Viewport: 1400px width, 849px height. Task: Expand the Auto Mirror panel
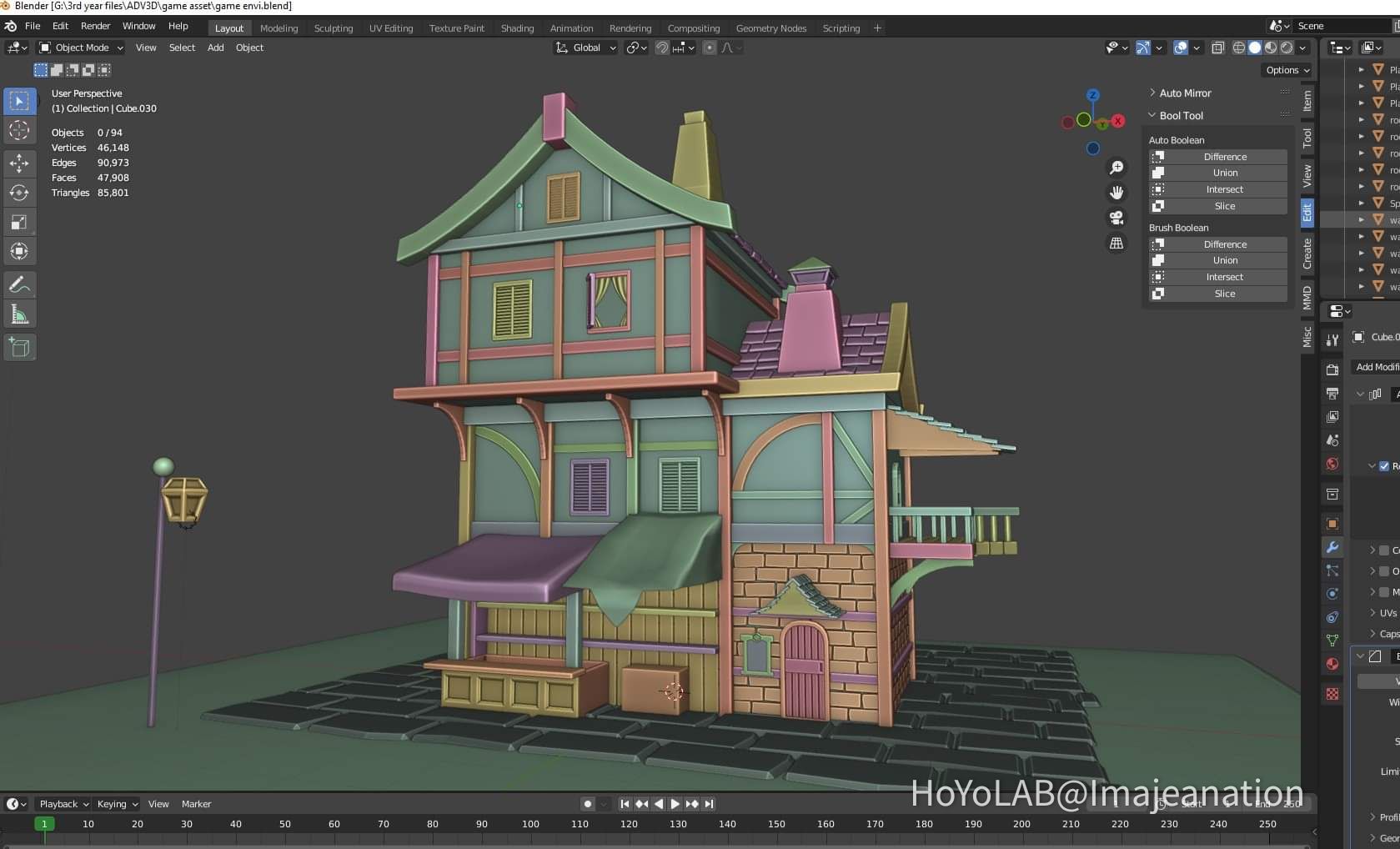click(x=1182, y=93)
